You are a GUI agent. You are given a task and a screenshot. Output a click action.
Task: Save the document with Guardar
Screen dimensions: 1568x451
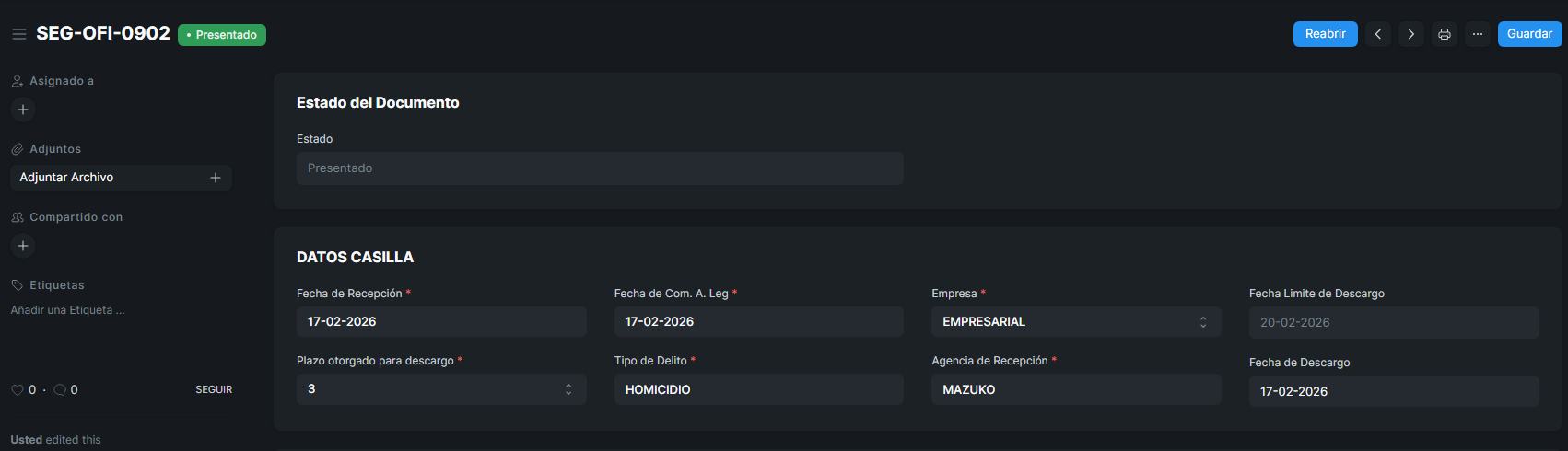pyautogui.click(x=1529, y=34)
